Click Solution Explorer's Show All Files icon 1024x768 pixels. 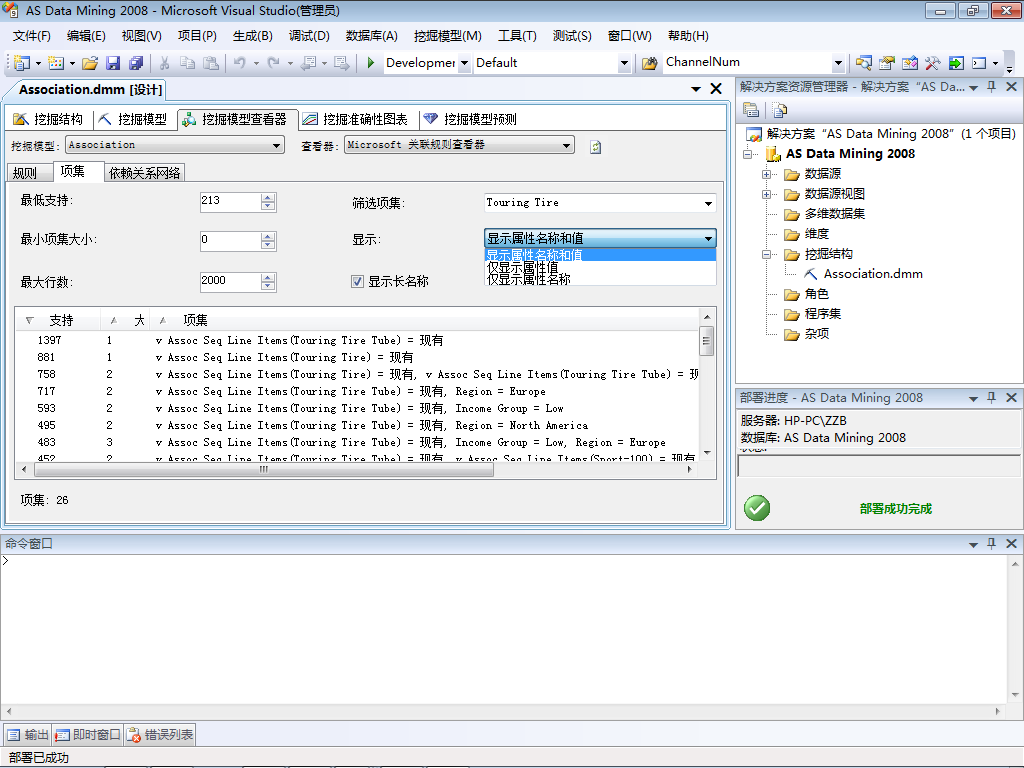click(x=779, y=110)
